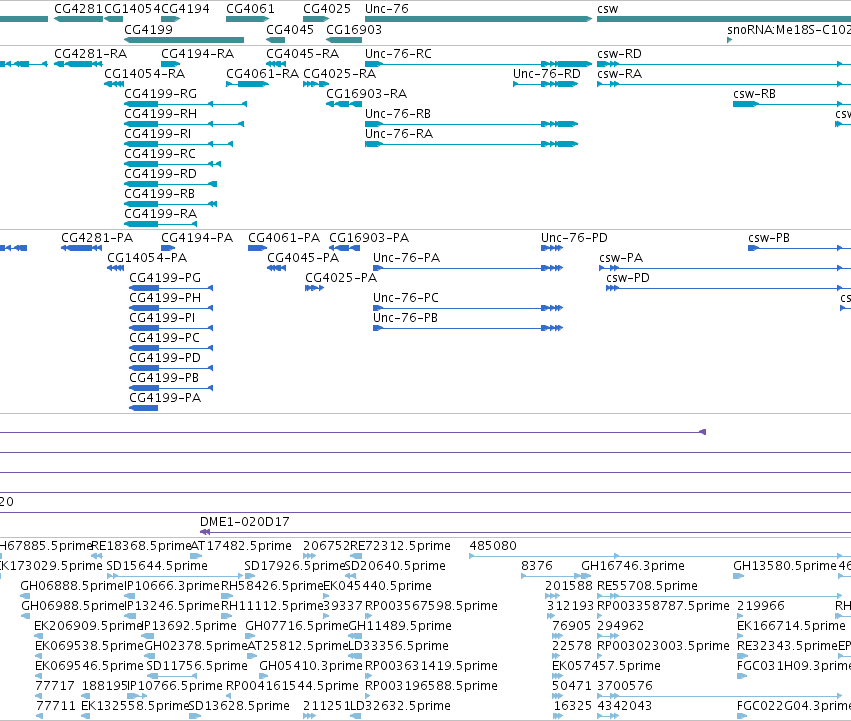Viewport: 851px width, 721px height.
Task: Click the Unc-76-RC transcript label
Action: [x=398, y=54]
